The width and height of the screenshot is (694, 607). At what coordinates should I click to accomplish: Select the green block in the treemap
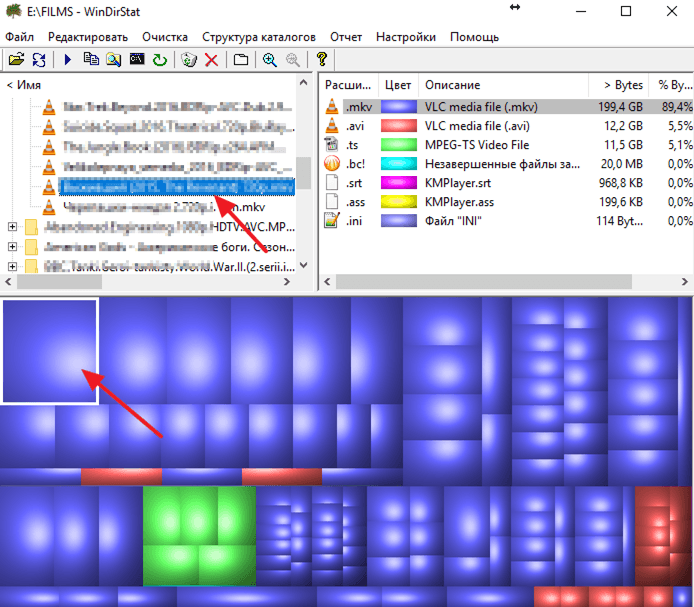pos(199,531)
